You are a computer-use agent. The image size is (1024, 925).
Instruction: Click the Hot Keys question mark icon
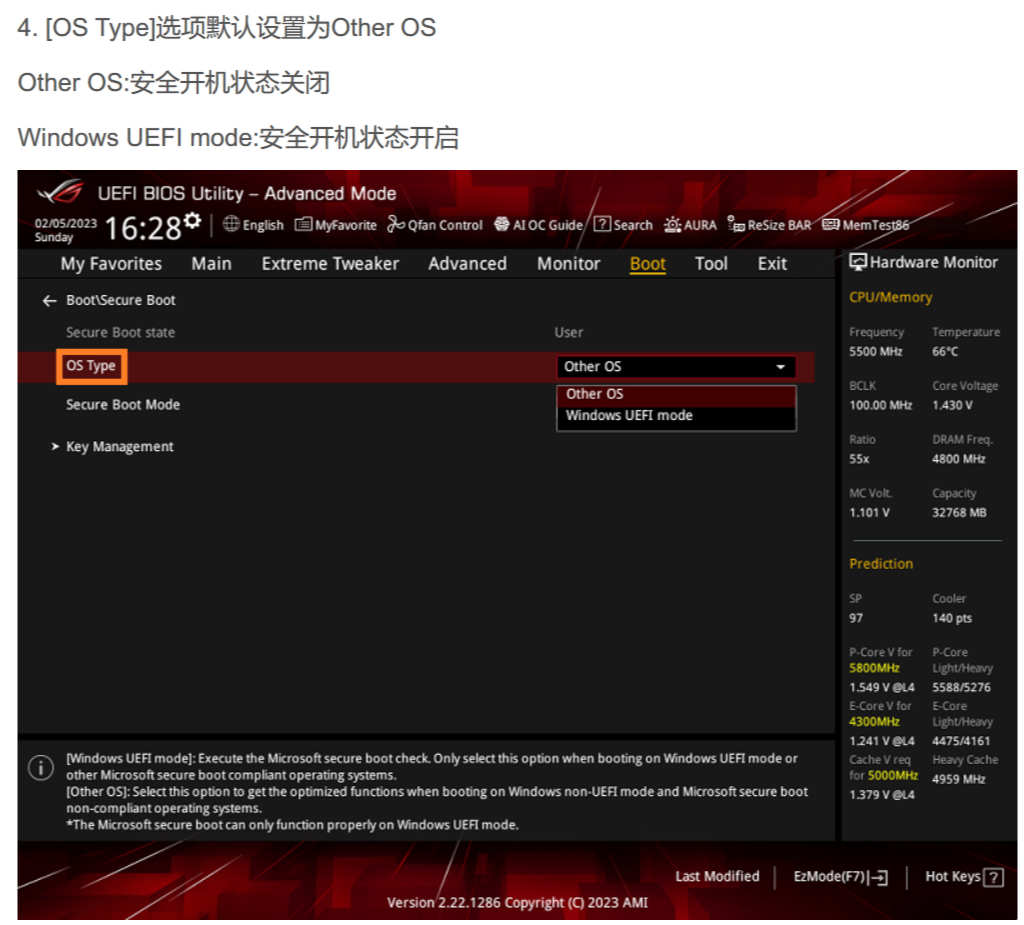coord(994,877)
